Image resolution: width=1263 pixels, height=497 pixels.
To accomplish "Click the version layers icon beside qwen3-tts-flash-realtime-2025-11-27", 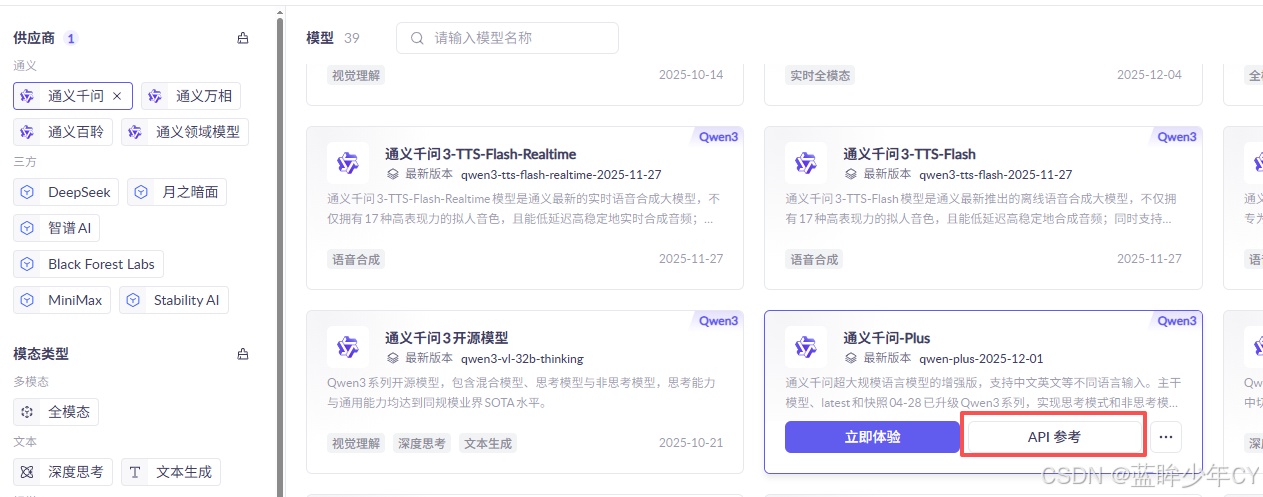I will tap(392, 174).
